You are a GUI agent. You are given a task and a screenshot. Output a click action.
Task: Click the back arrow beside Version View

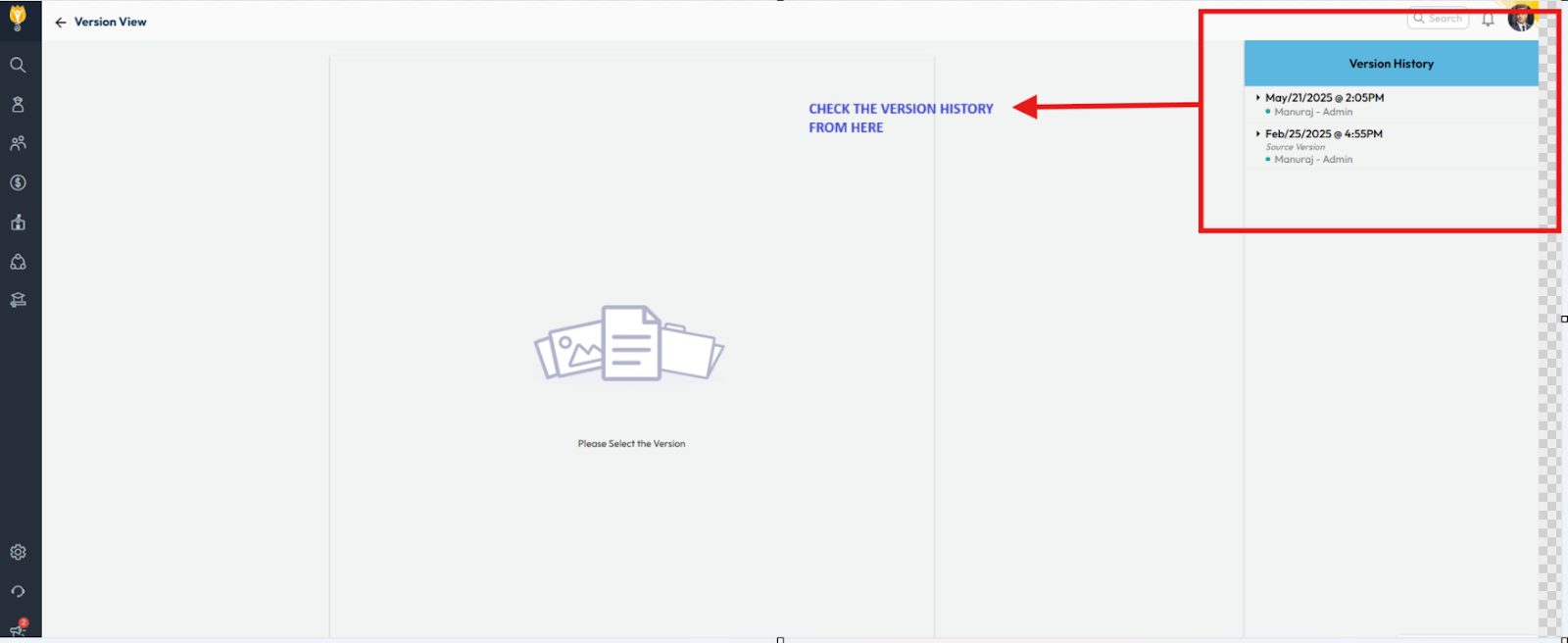61,23
